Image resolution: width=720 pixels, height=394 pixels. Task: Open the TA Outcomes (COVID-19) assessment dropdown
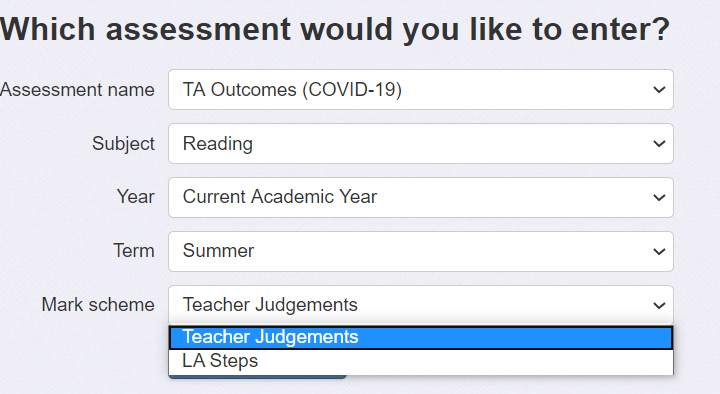[421, 90]
